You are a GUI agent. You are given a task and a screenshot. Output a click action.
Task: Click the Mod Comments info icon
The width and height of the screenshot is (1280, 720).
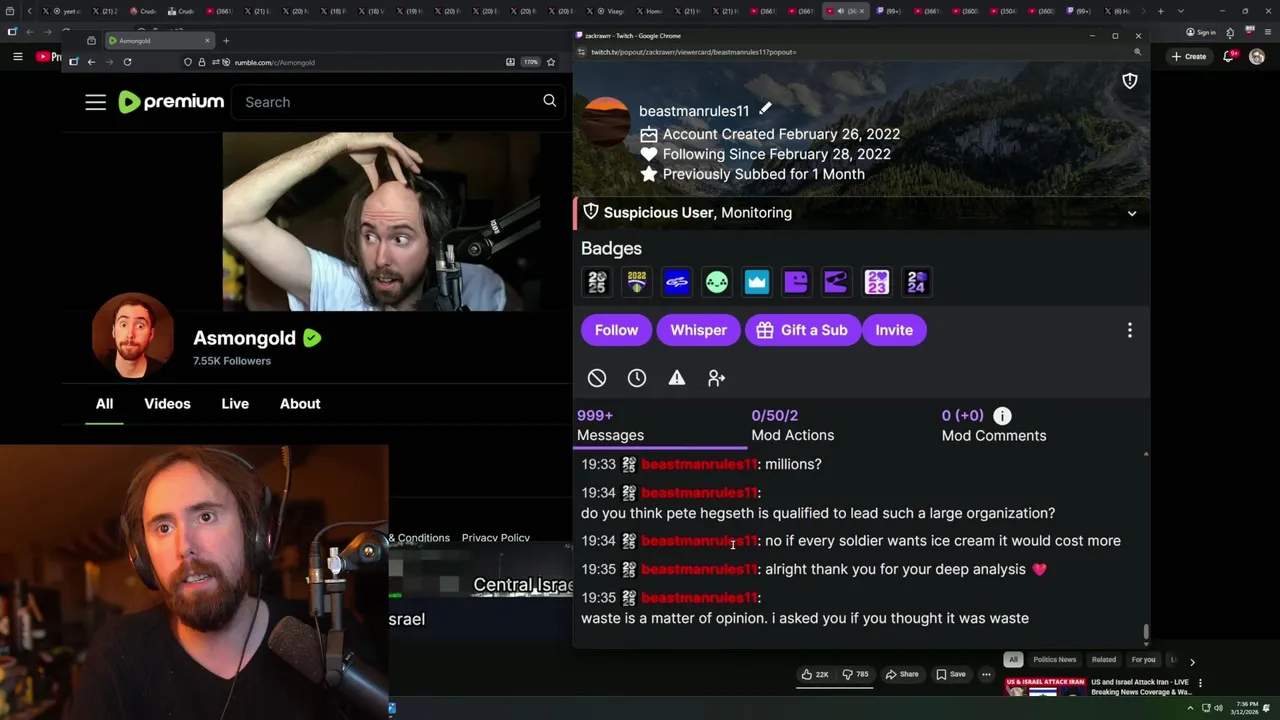(1002, 415)
